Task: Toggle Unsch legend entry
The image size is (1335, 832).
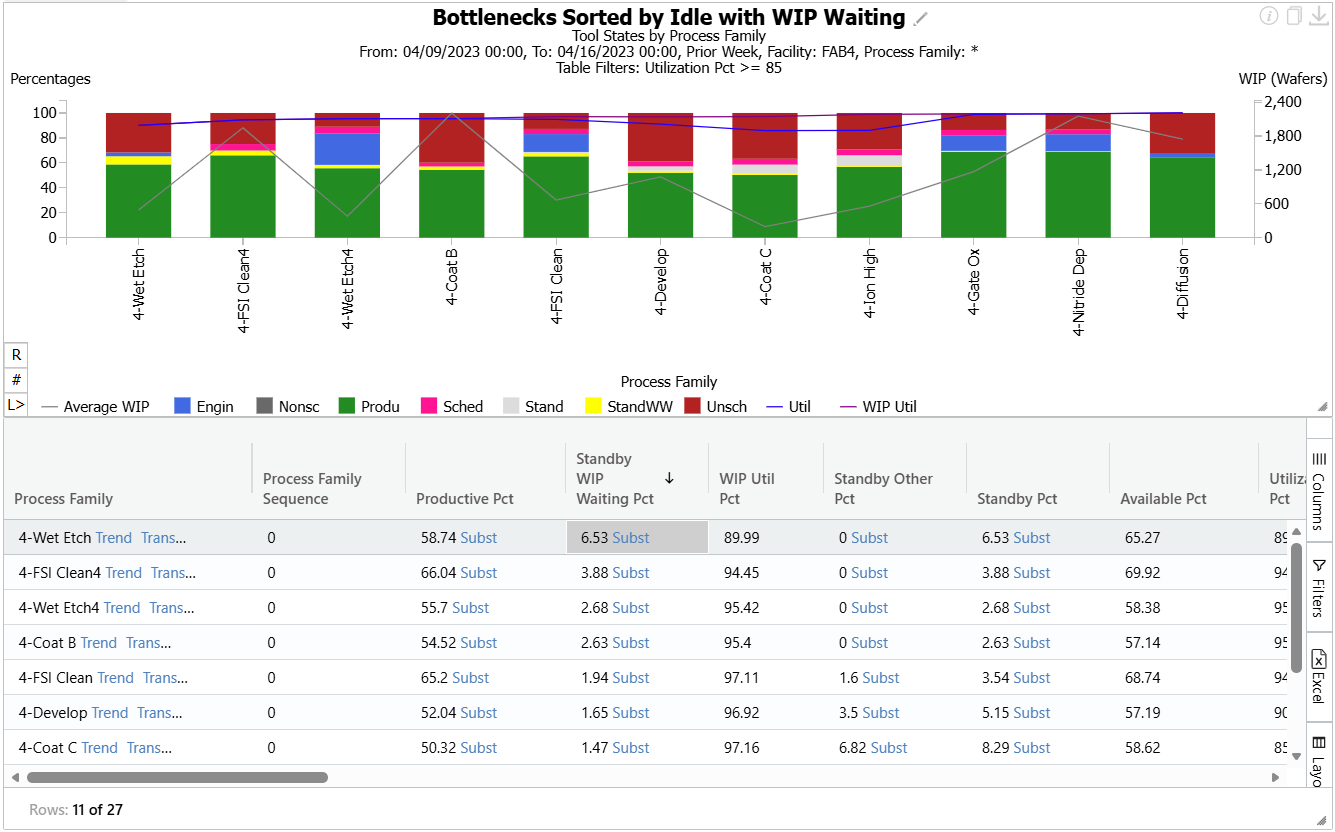Action: pos(715,406)
